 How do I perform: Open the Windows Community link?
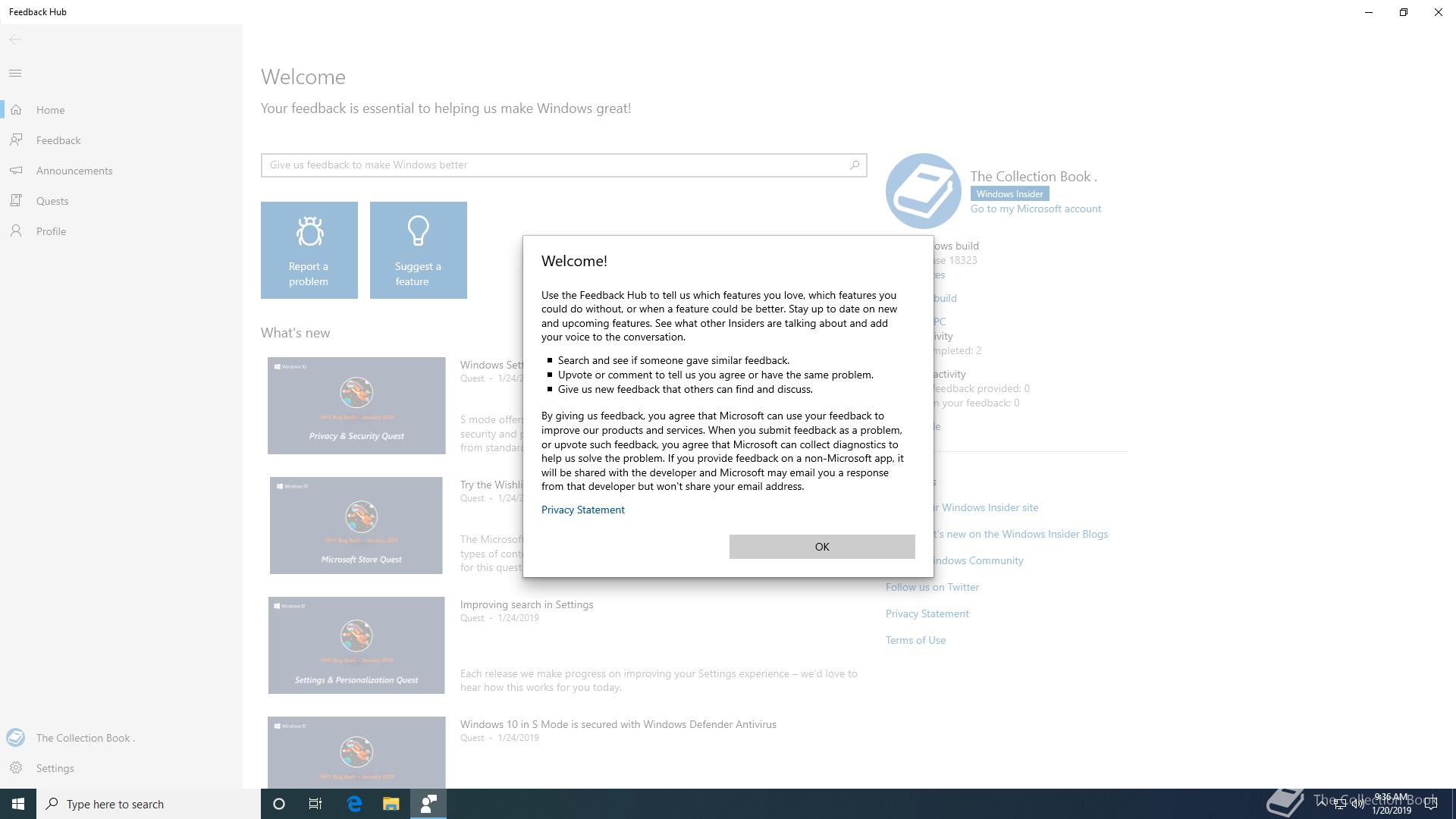coord(978,560)
